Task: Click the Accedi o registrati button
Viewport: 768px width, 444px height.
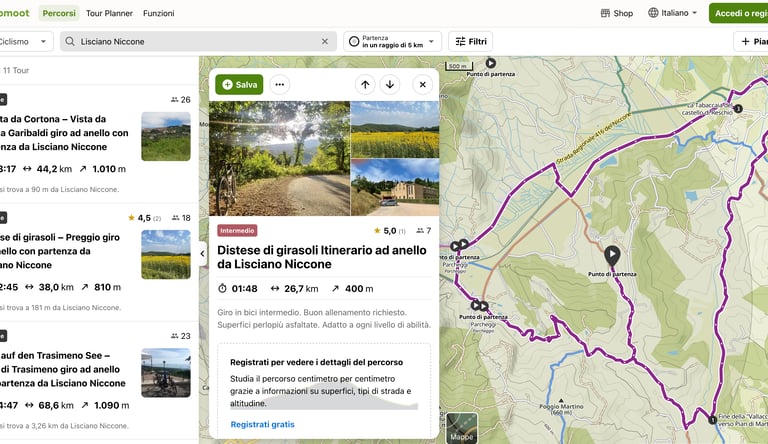Action: click(x=739, y=13)
